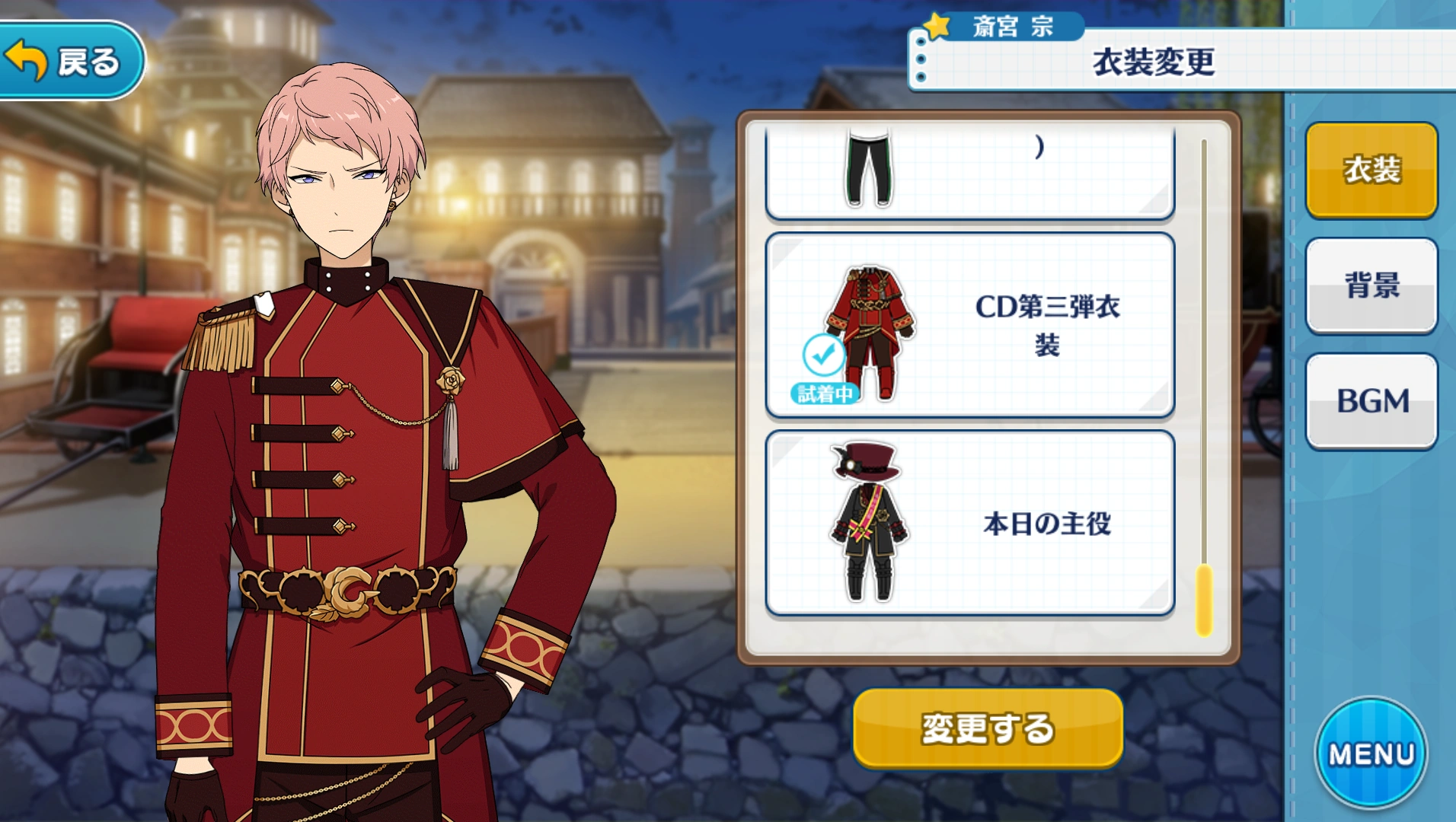Screen dimensions: 1456x822
Task: Click the black trousers outfit icon
Action: (868, 167)
